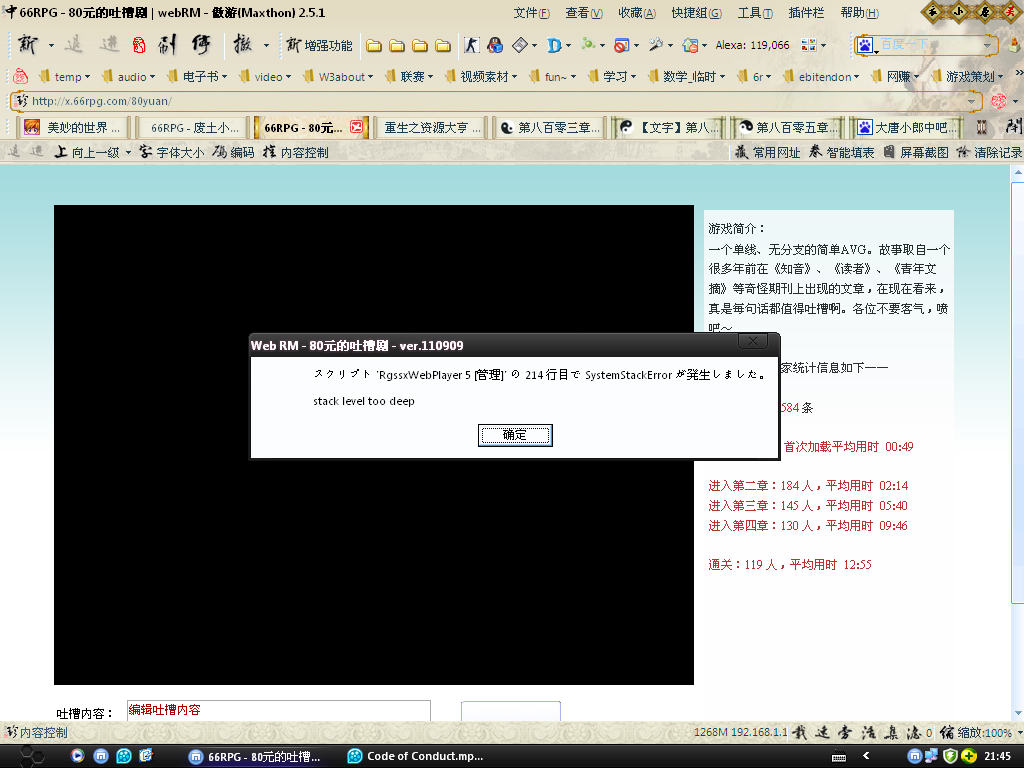Click the 屏幕截图 screenshot tool
Screen dimensions: 1024x768
(x=916, y=152)
